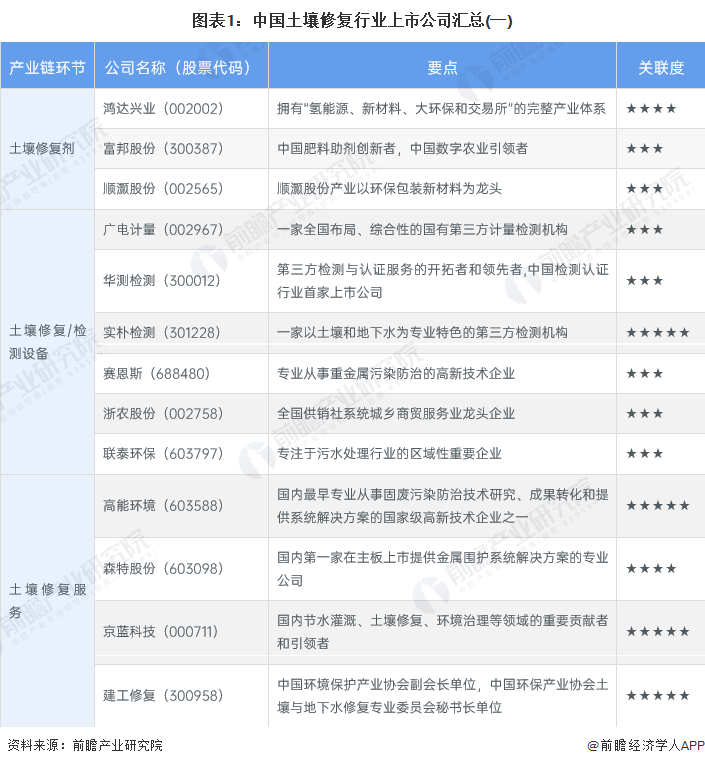Click the five-star rating for 京蓝科技

pyautogui.click(x=658, y=632)
